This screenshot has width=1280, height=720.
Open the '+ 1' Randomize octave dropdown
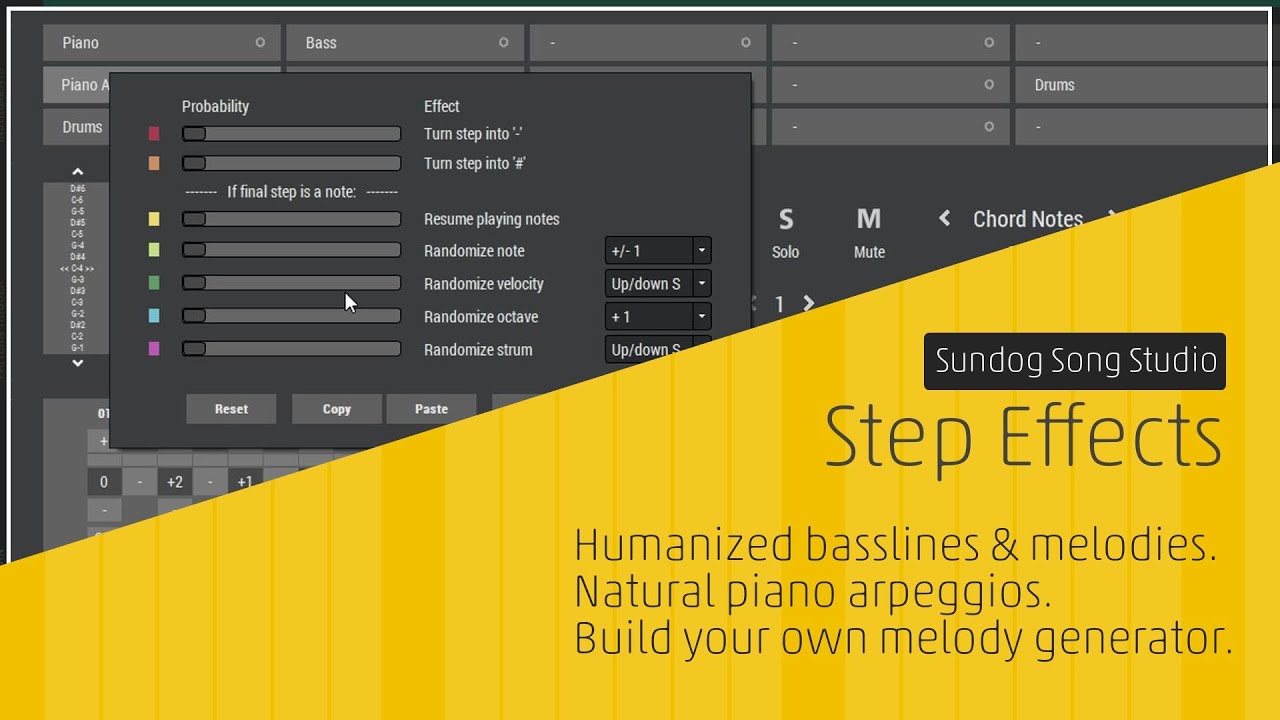(658, 316)
